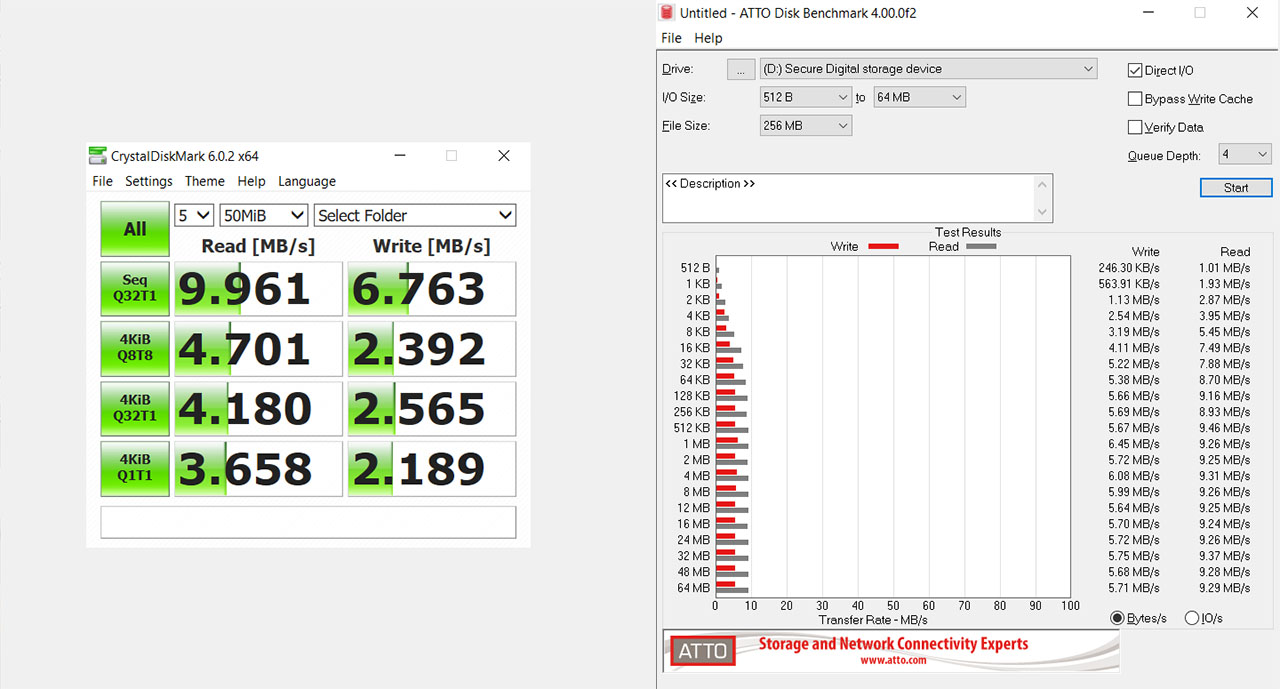Start the ATTO benchmark
The width and height of the screenshot is (1280, 689).
coord(1236,187)
